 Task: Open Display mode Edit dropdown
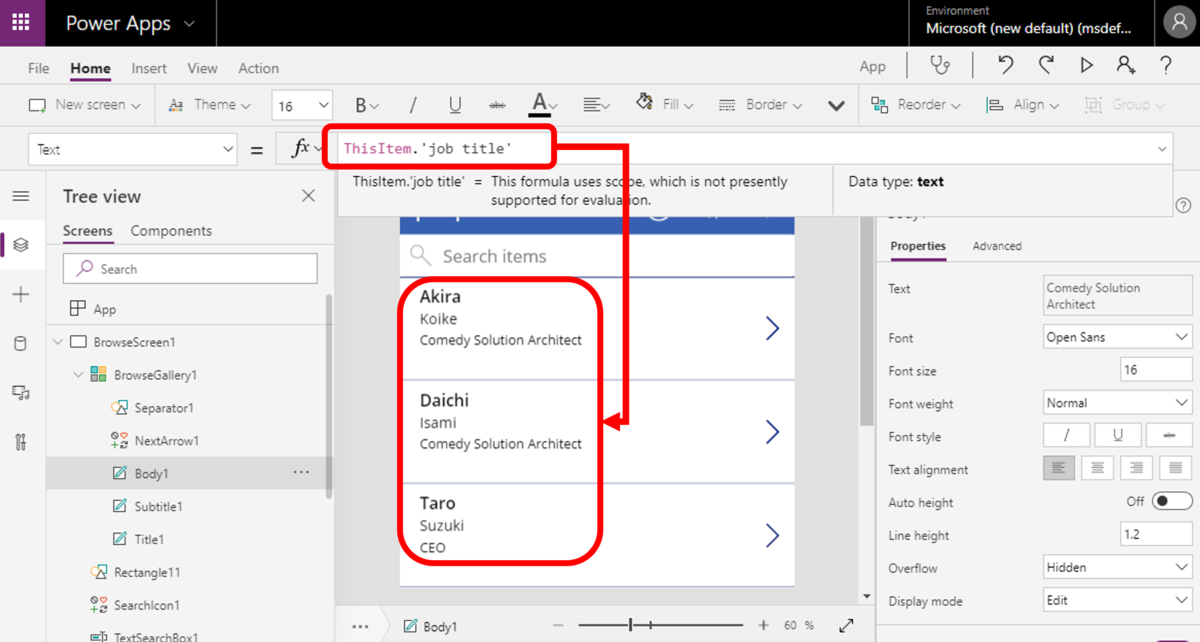[x=1117, y=600]
